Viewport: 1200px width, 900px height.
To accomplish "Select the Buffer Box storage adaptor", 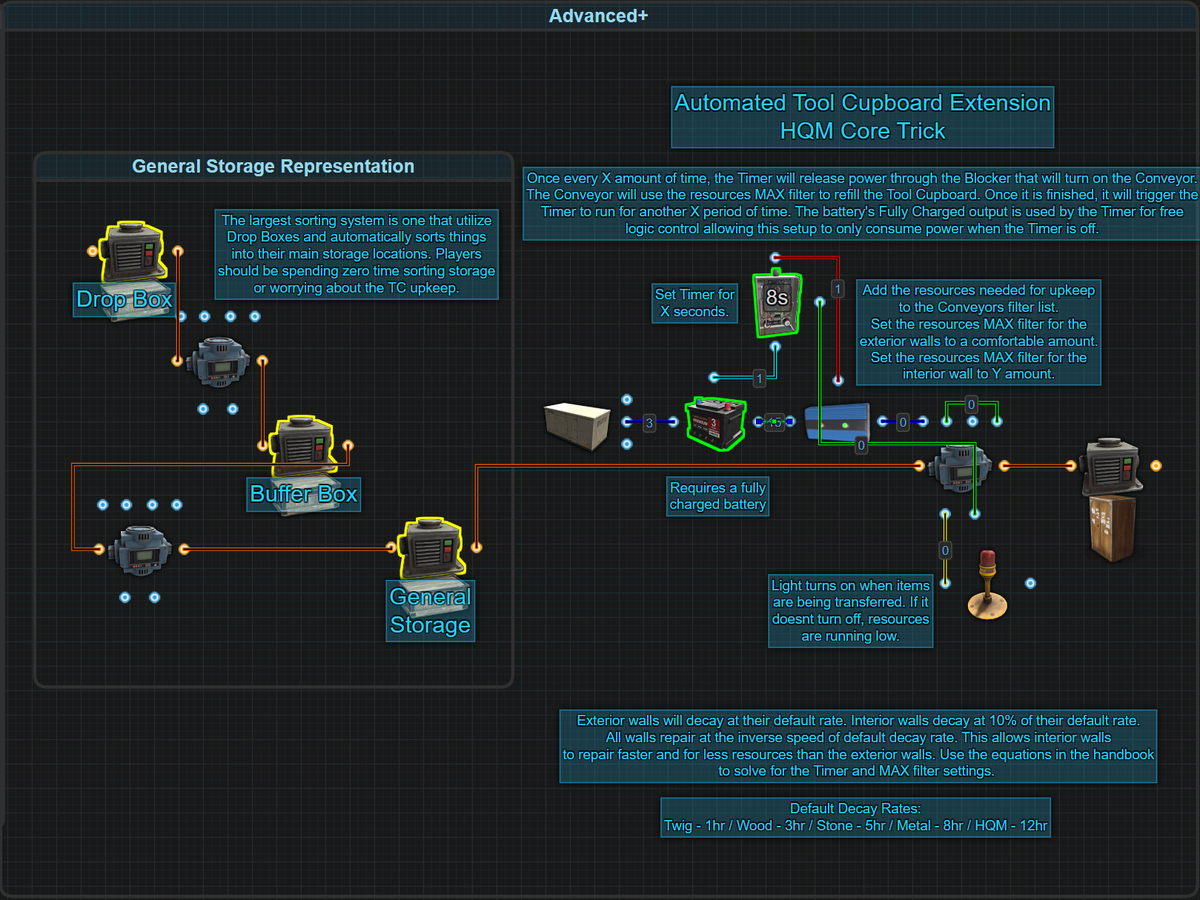I will coord(304,446).
